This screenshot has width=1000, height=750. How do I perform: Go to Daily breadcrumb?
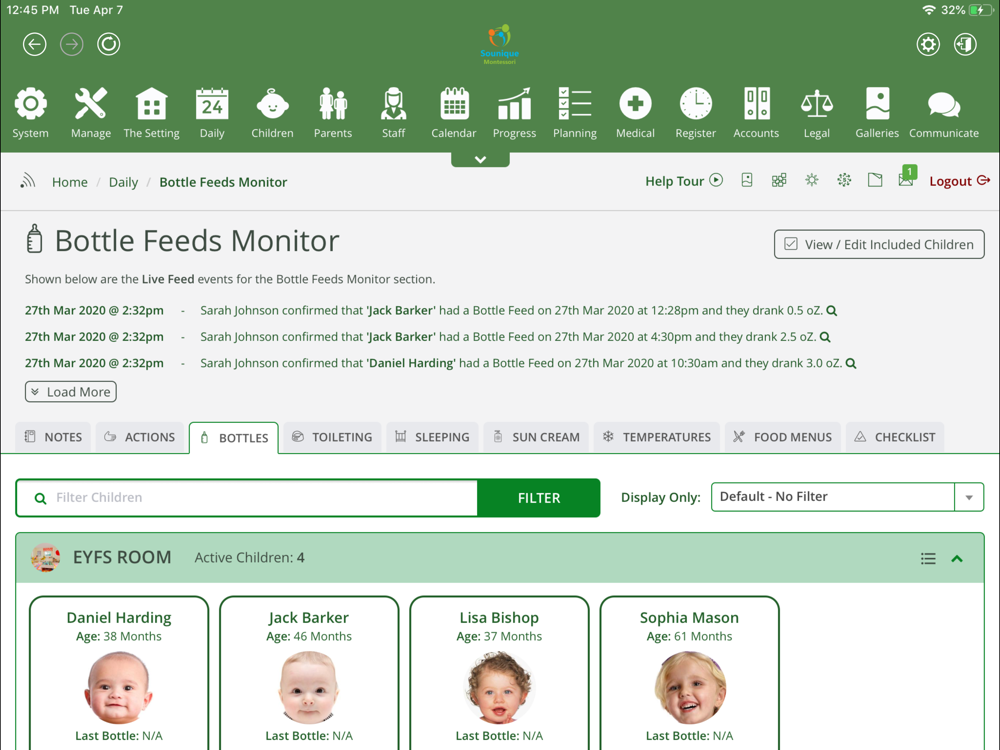pyautogui.click(x=123, y=182)
